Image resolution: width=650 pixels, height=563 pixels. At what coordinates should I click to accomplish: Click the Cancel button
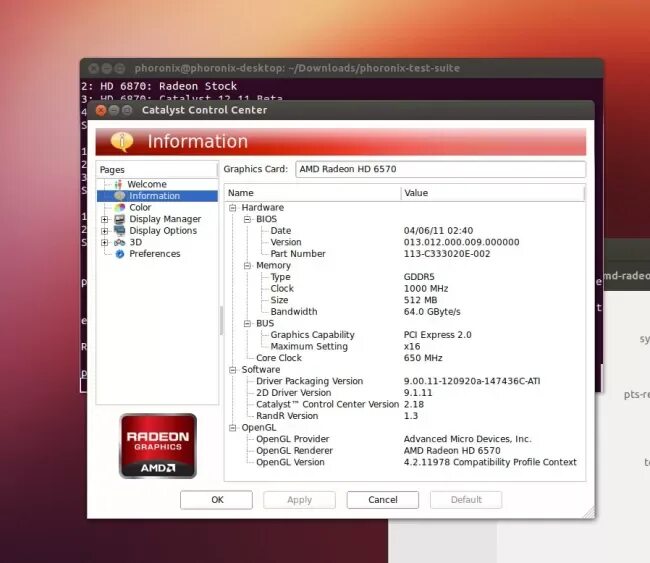383,500
